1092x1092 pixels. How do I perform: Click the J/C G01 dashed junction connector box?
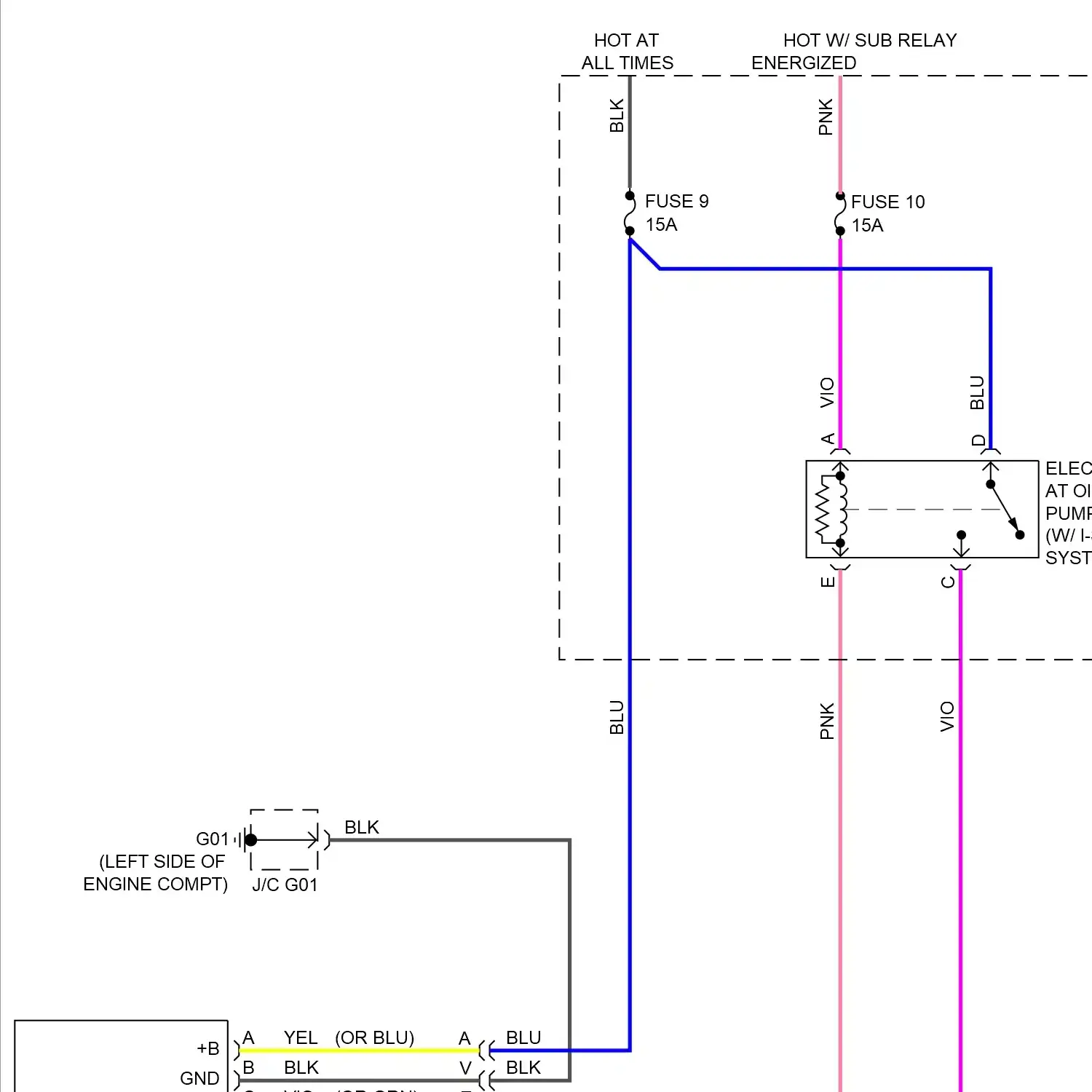284,839
